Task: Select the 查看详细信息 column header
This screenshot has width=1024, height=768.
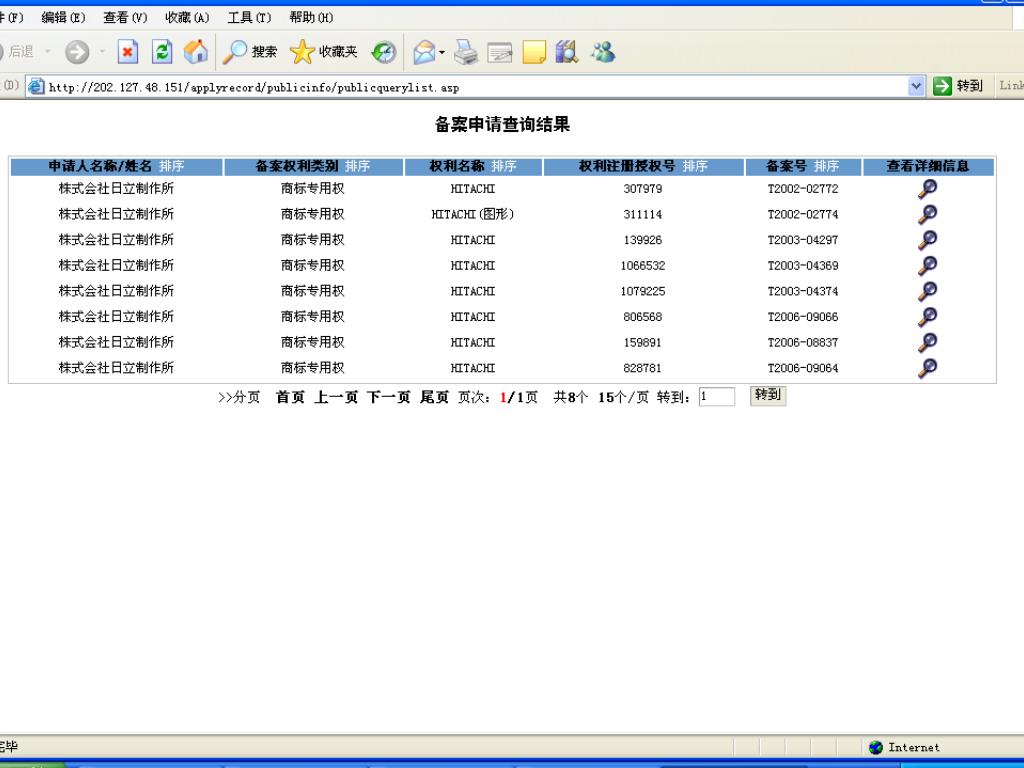Action: tap(927, 167)
